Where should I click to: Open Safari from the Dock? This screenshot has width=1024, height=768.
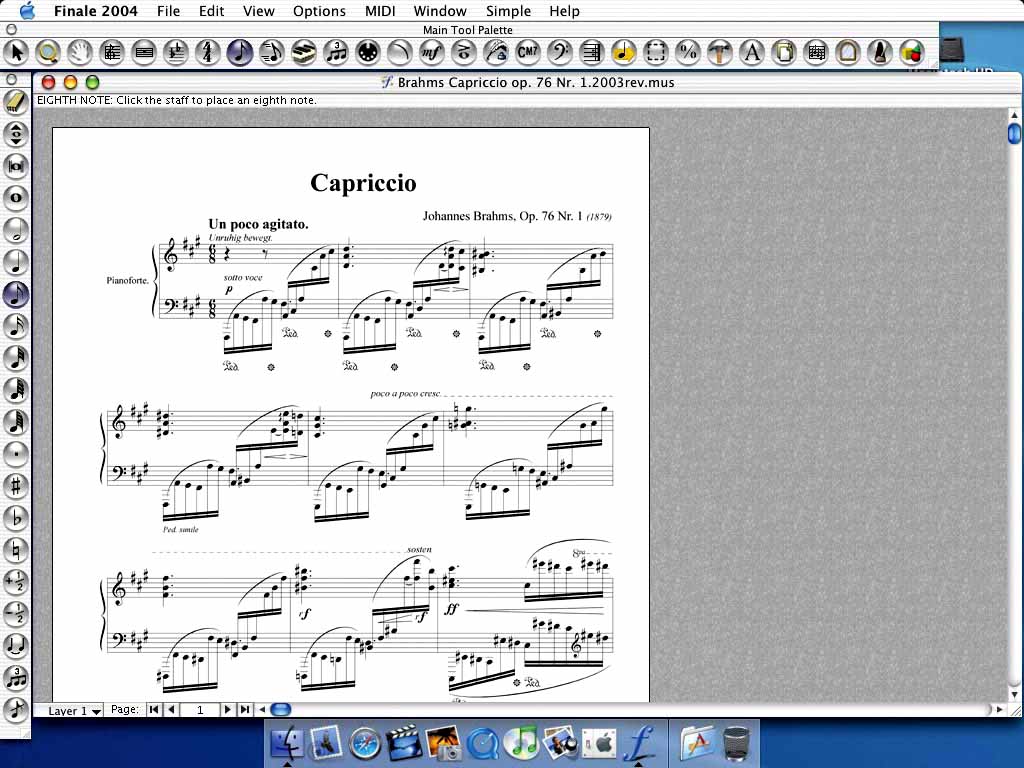365,743
